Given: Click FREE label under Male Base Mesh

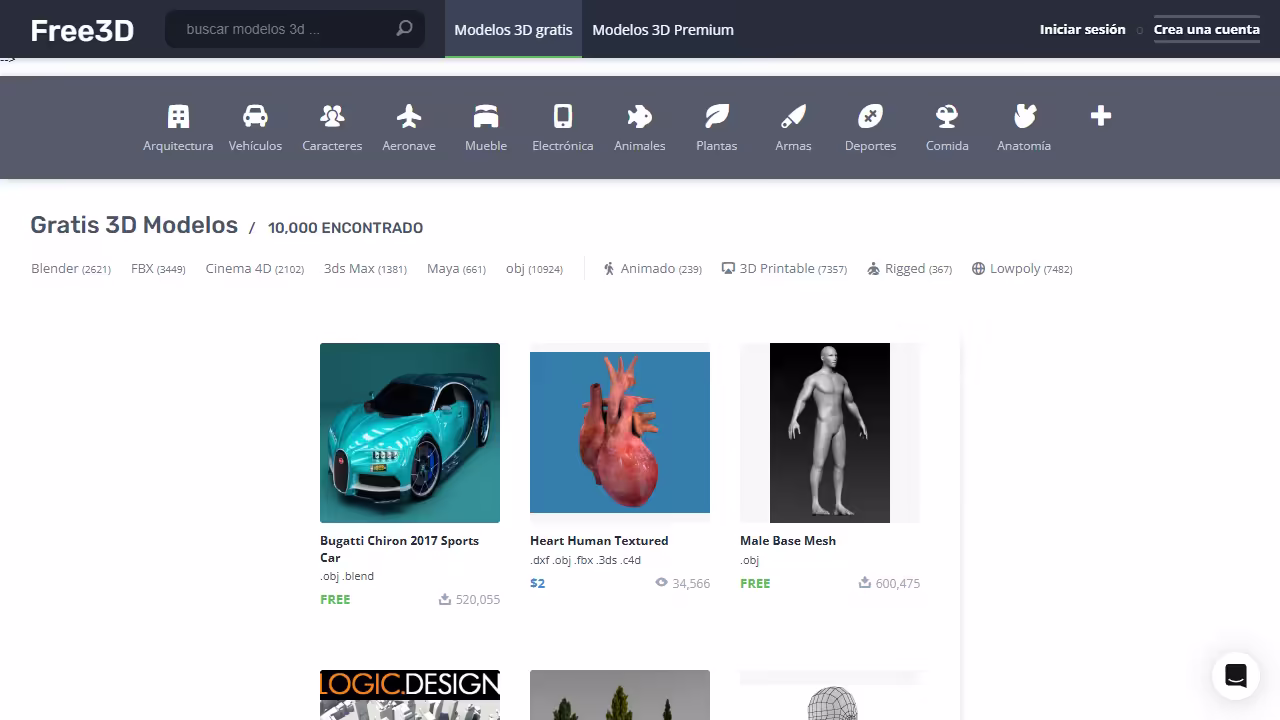Looking at the screenshot, I should (x=755, y=583).
